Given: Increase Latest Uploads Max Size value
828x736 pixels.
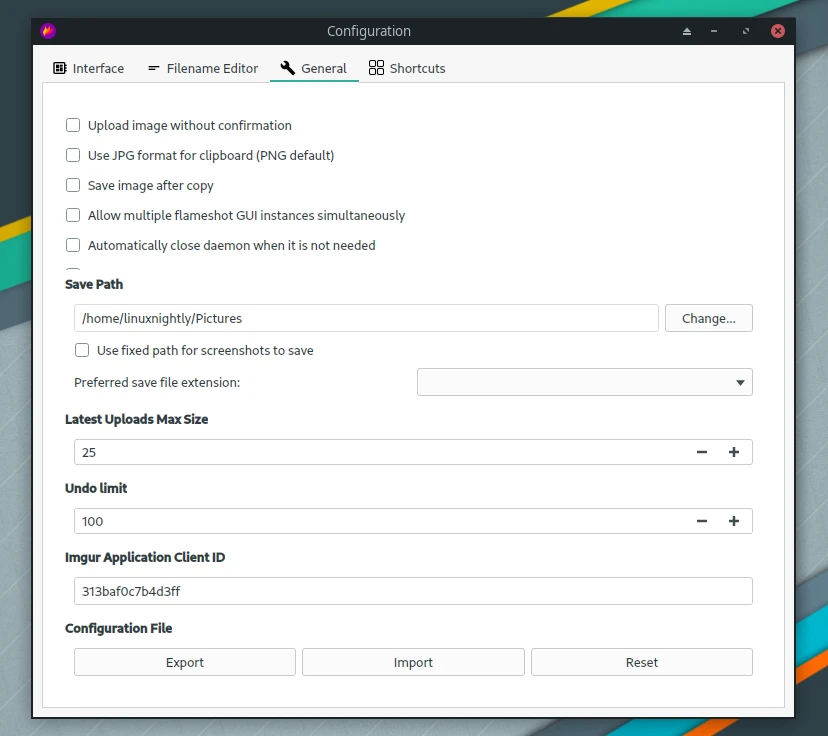Looking at the screenshot, I should pos(733,452).
